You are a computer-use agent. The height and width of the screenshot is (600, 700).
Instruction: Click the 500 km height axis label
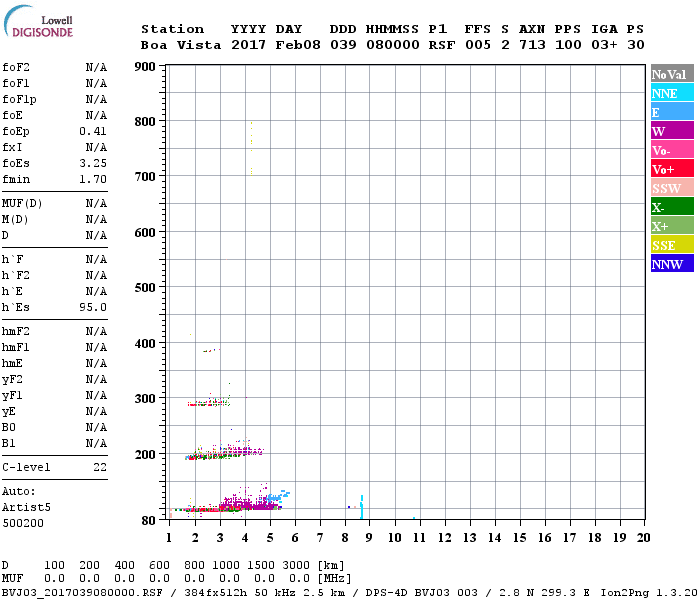pyautogui.click(x=145, y=288)
